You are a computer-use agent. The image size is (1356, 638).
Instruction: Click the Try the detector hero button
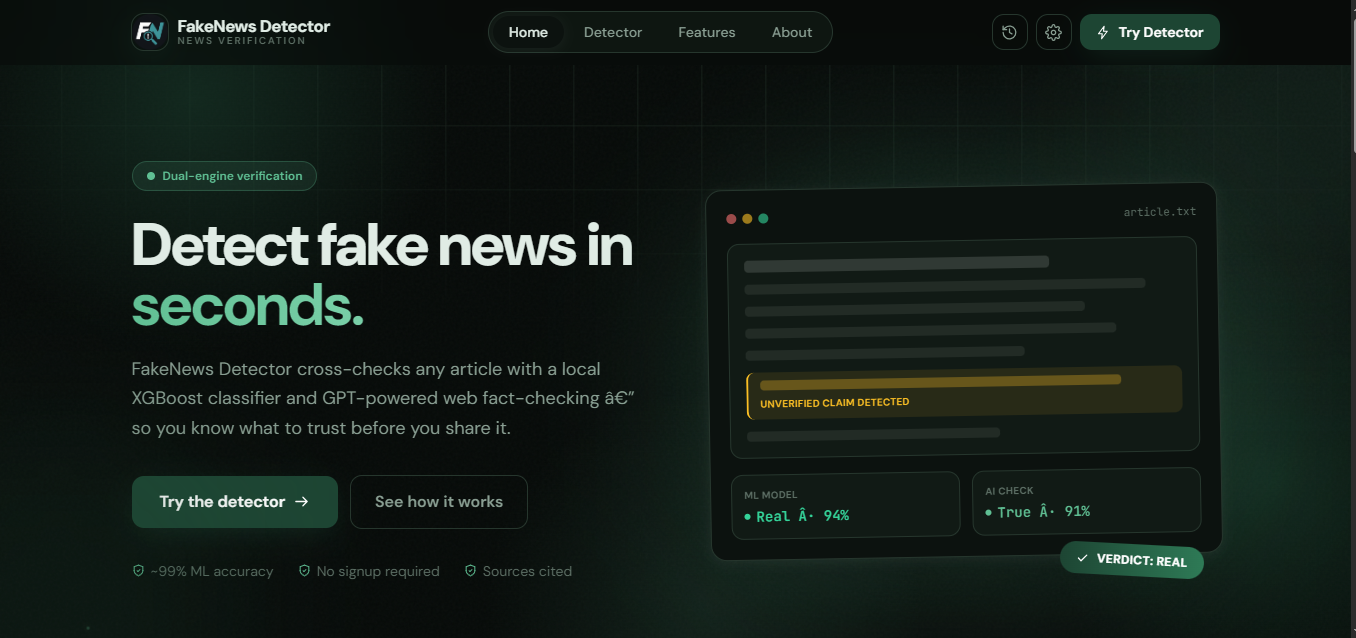pos(235,502)
